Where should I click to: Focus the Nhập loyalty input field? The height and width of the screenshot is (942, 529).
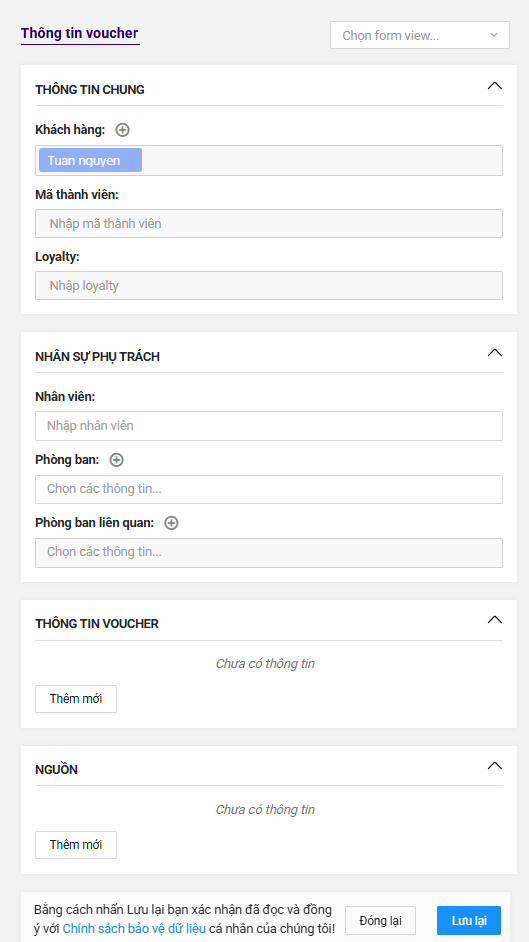pyautogui.click(x=269, y=285)
